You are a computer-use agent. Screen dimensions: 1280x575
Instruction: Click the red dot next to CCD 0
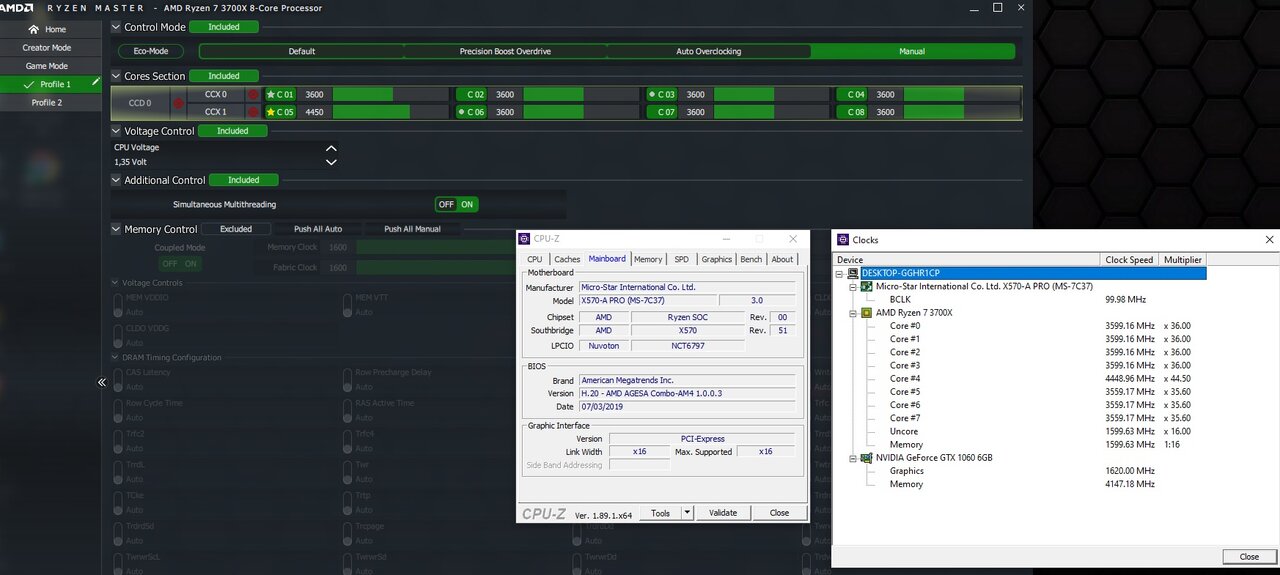pyautogui.click(x=178, y=103)
